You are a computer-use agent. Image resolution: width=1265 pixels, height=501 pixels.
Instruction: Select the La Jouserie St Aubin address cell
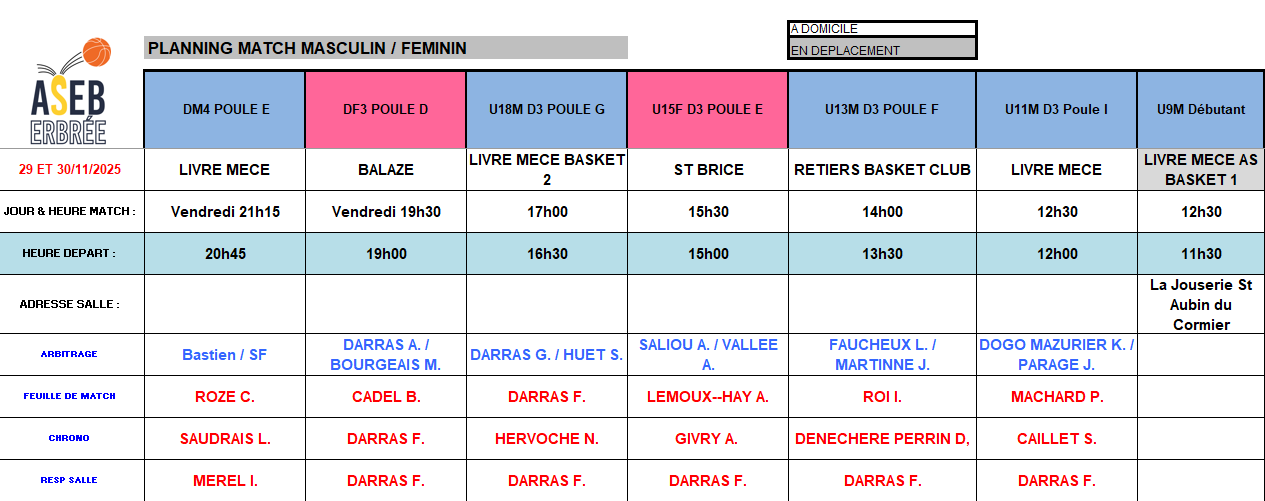[1200, 304]
